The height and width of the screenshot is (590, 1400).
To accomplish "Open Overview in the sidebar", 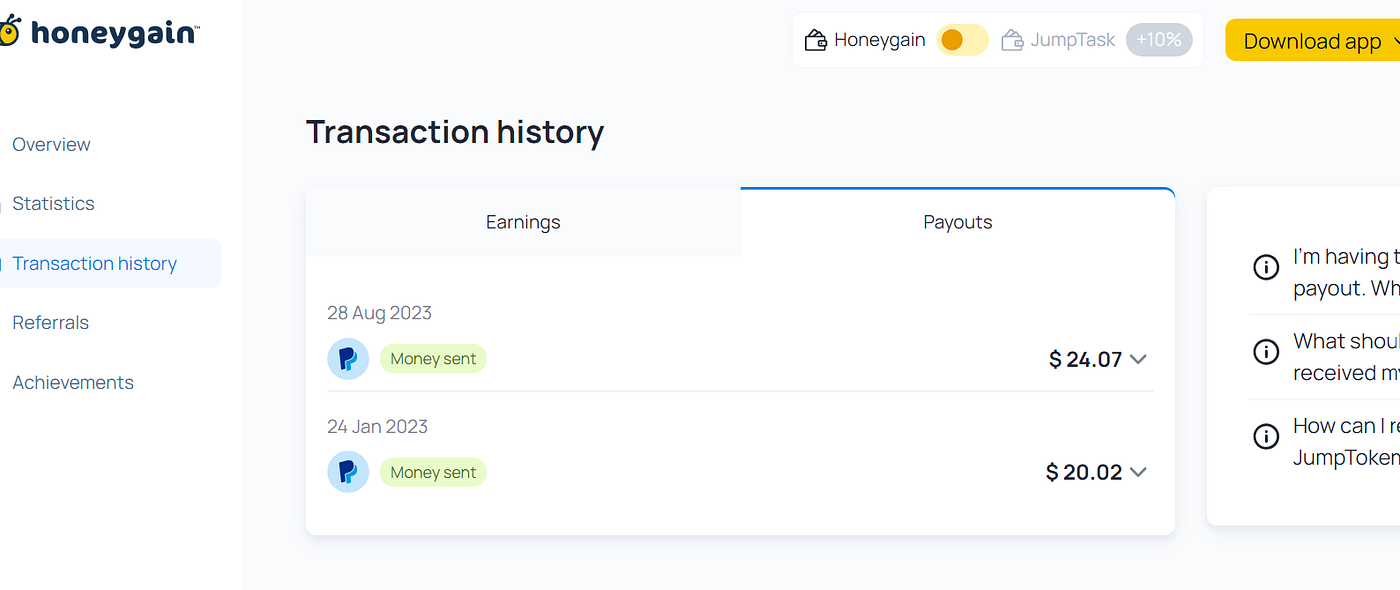I will click(51, 144).
